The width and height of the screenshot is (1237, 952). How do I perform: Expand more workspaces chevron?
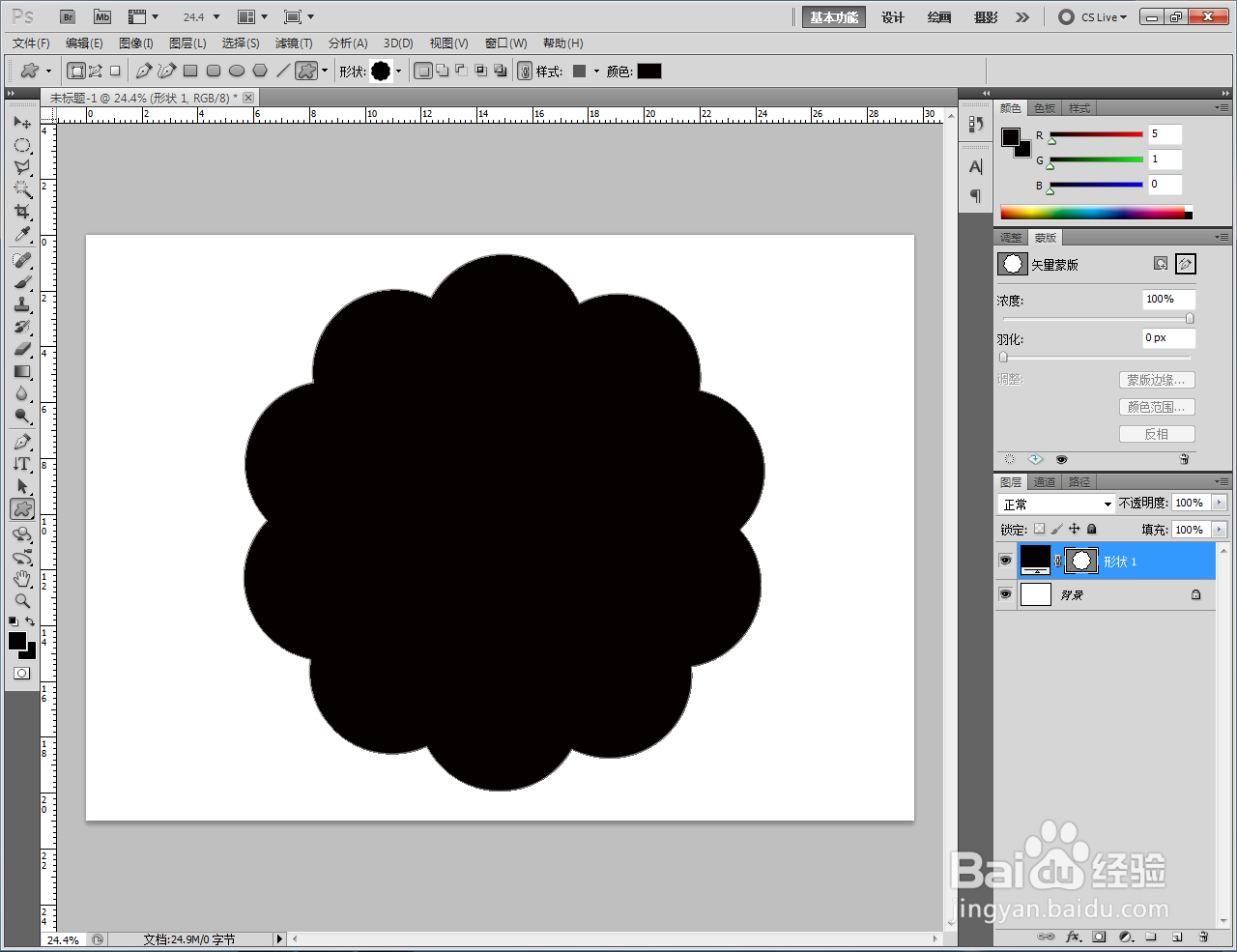coord(1022,17)
